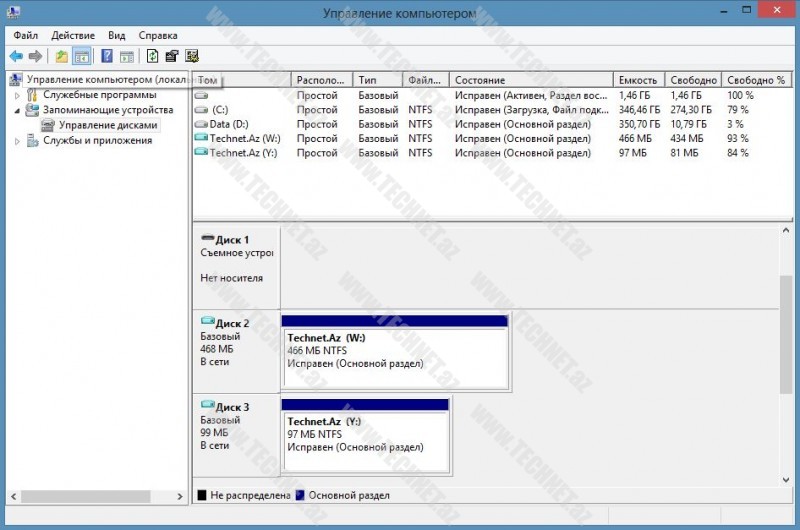Screen dimensions: 800x530
Task: Click the Computer Management title bar icon
Action: pos(14,11)
